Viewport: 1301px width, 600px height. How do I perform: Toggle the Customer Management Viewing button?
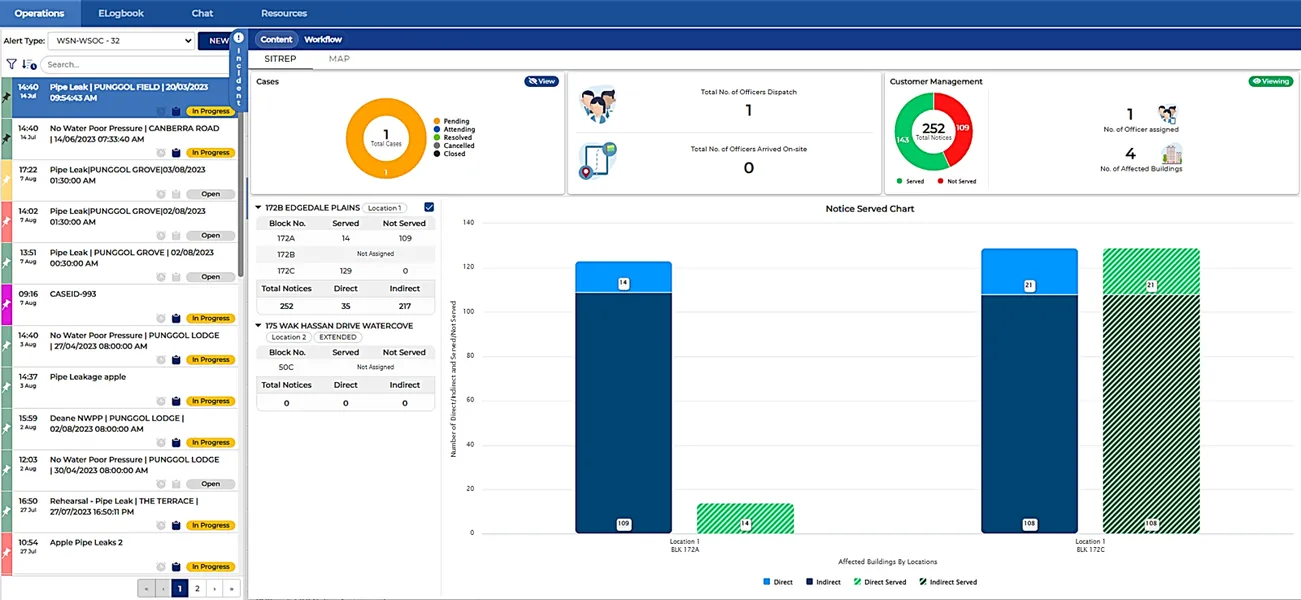(x=1270, y=81)
